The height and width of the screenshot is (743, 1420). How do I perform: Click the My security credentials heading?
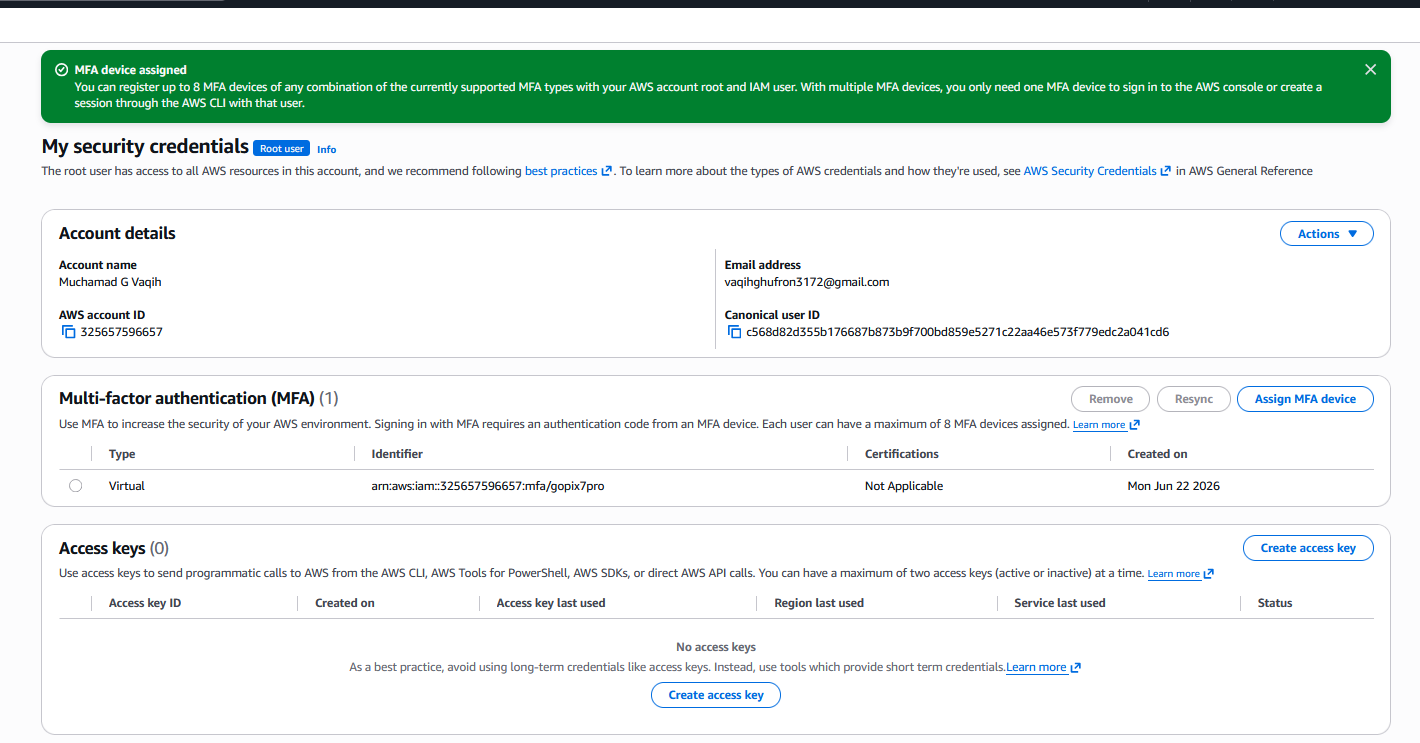(145, 147)
